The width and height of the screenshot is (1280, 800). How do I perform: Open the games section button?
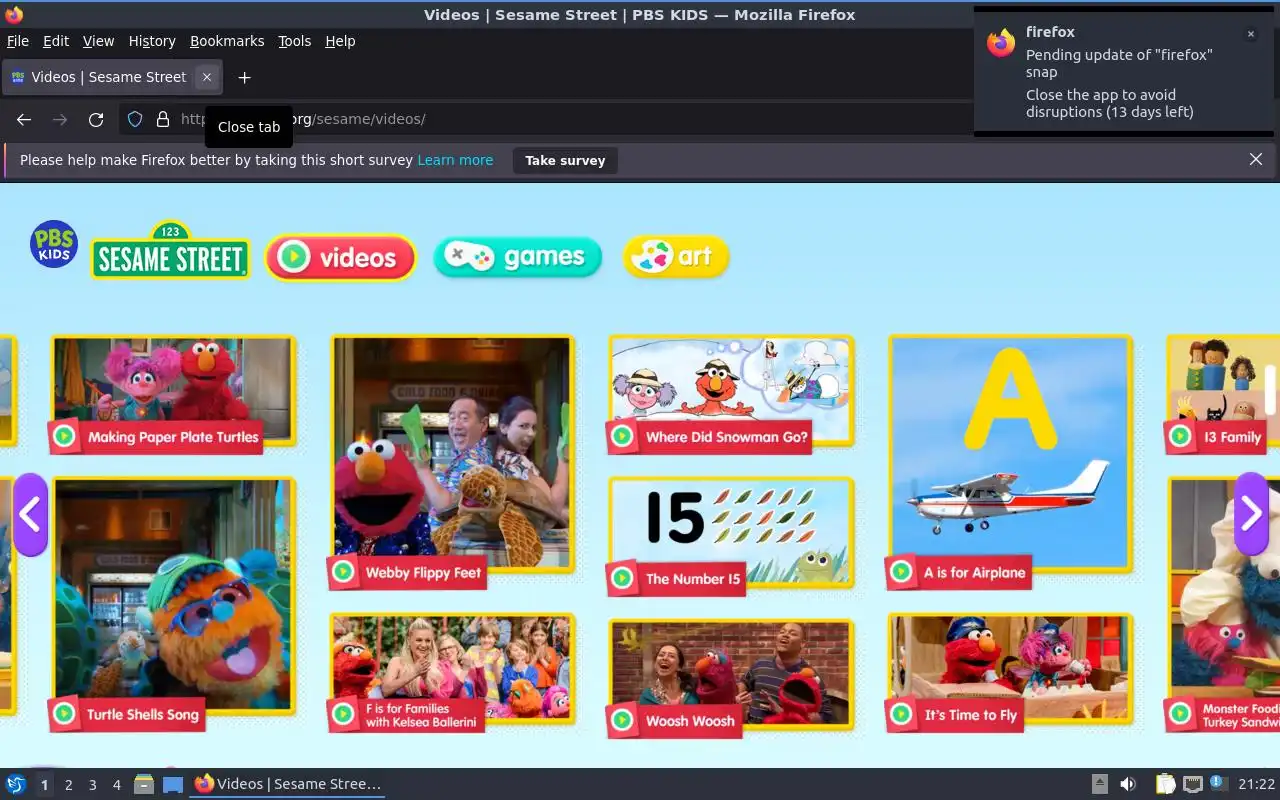pyautogui.click(x=518, y=257)
